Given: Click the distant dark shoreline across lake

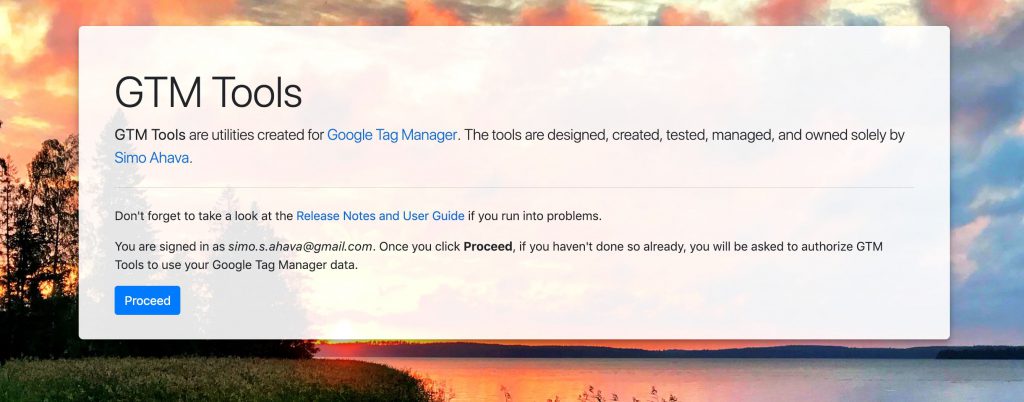Looking at the screenshot, I should coord(653,350).
